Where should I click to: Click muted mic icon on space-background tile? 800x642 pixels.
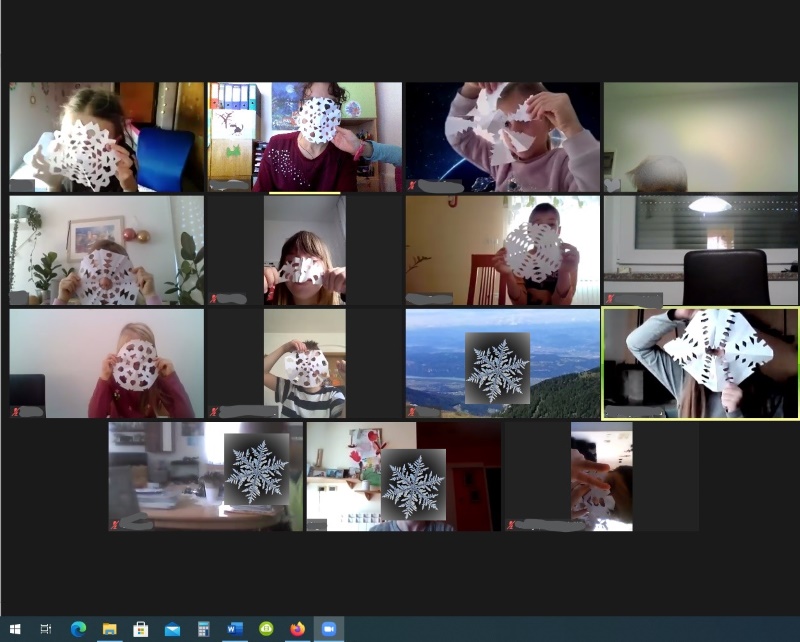click(411, 185)
